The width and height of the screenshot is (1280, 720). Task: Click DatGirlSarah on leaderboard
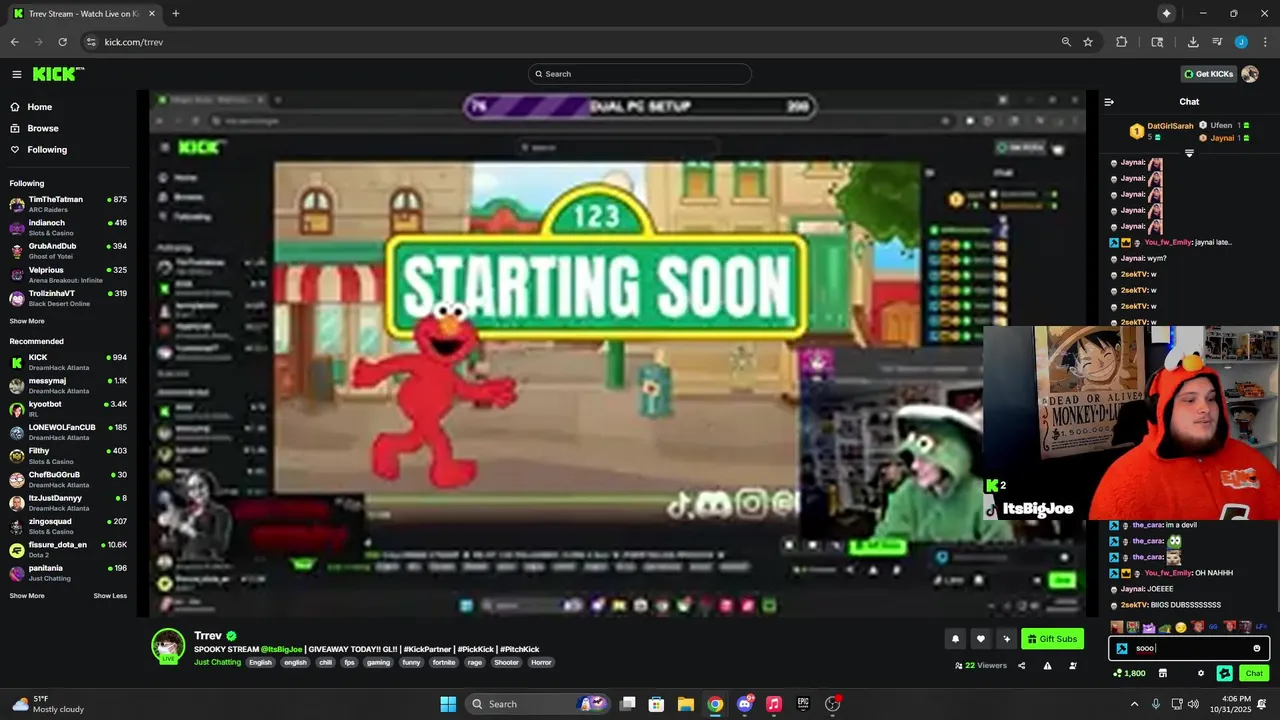pyautogui.click(x=1170, y=126)
